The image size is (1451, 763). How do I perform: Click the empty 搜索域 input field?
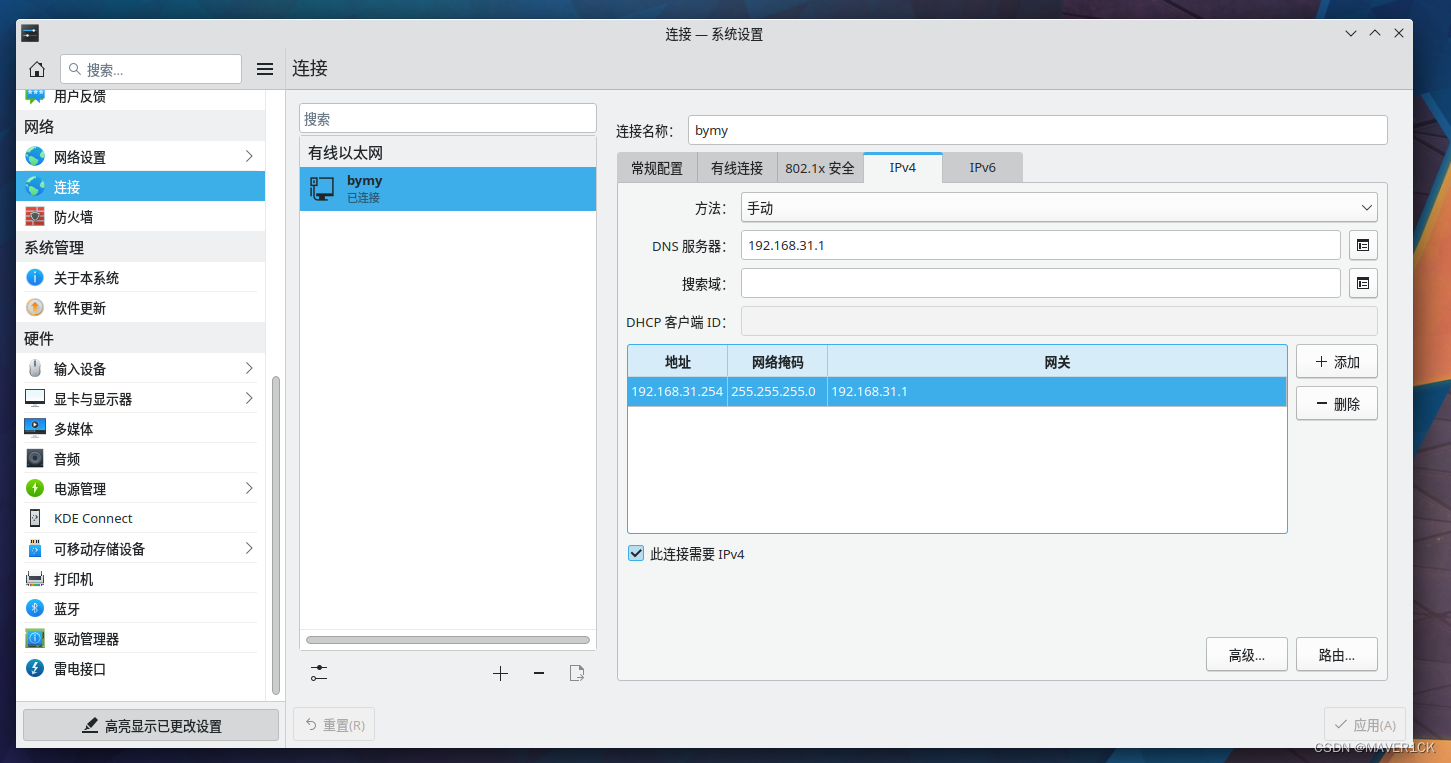1041,284
